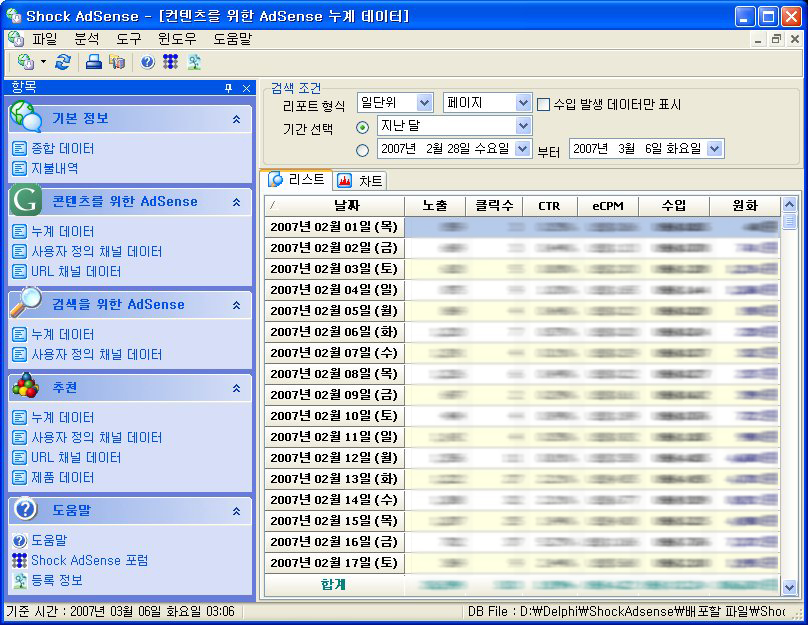Open 누계 데이터 under 콘텐츠를 위한 AdSense
This screenshot has height=625, width=808.
[x=63, y=231]
